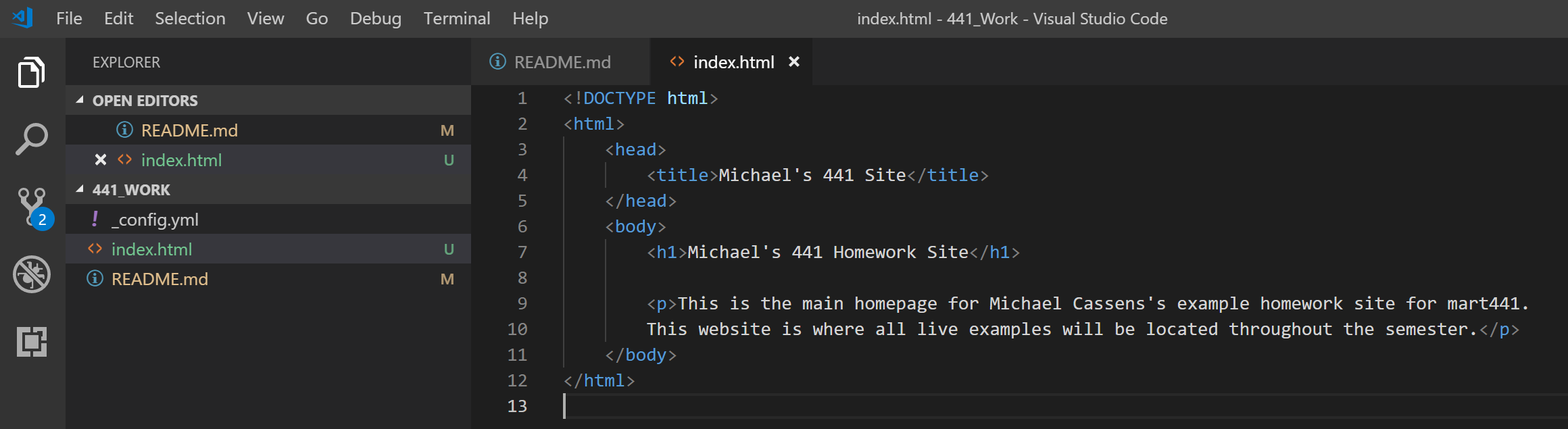
Task: Click the window title 'index.html - 441_Work'
Action: 937,18
